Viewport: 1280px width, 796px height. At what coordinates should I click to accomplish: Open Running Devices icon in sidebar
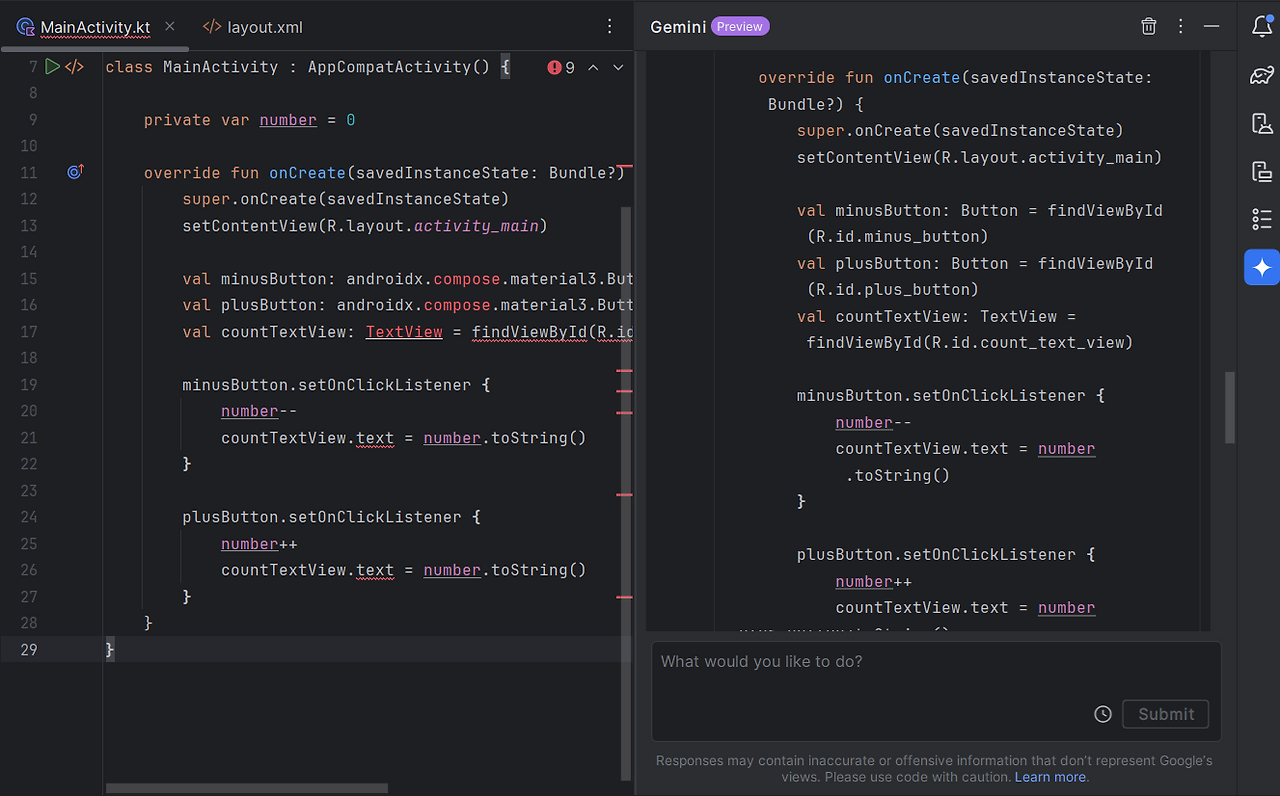pyautogui.click(x=1262, y=171)
